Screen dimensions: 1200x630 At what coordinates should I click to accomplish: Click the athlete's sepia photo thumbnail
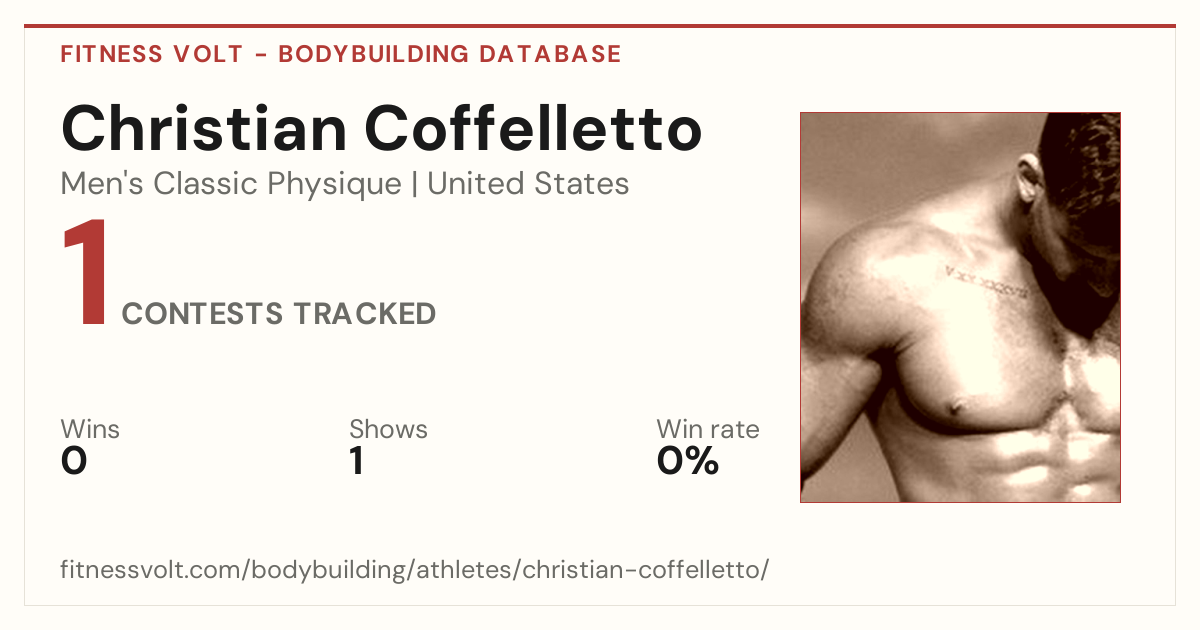point(960,307)
